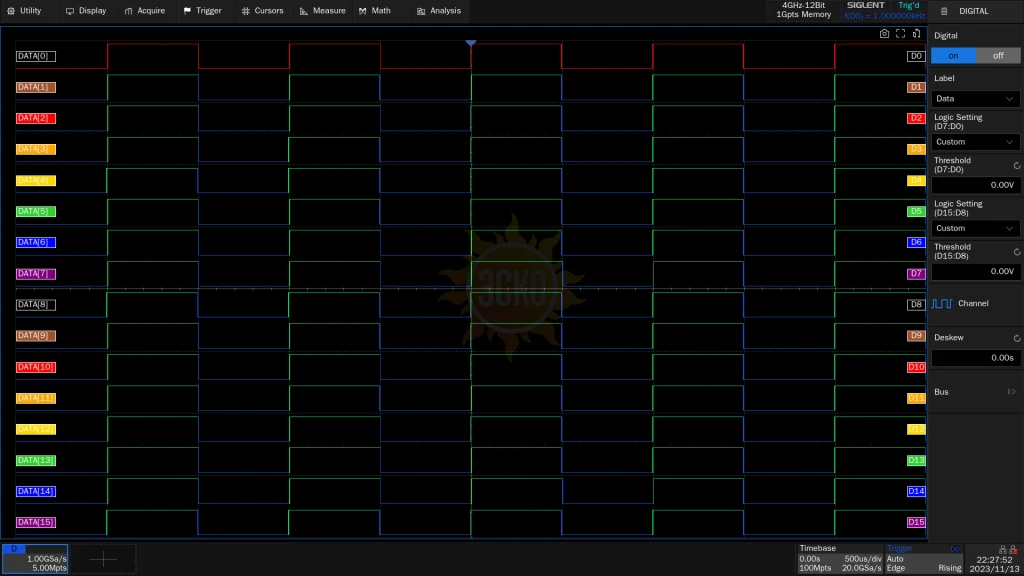Select the D13 channel tag
The height and width of the screenshot is (576, 1024).
[916, 460]
